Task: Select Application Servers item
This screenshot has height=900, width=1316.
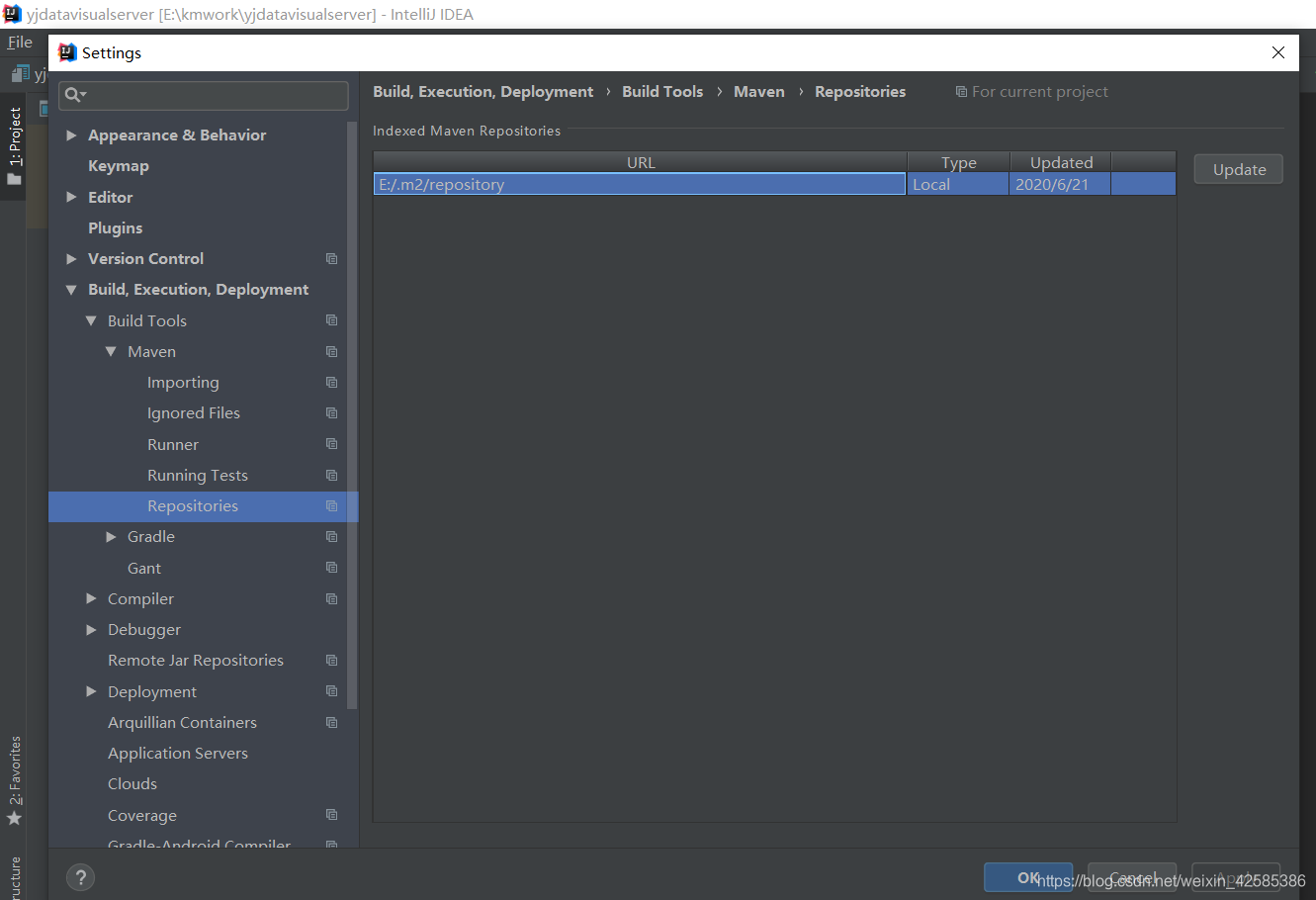Action: click(178, 753)
